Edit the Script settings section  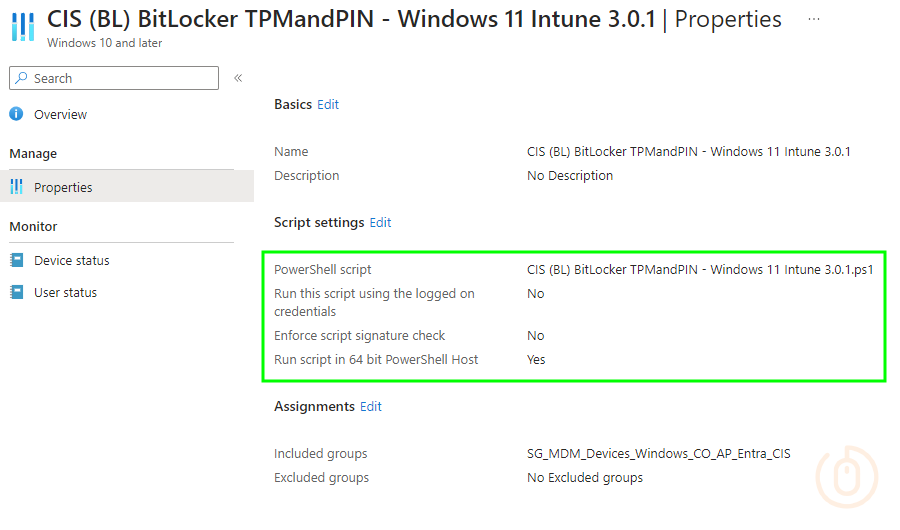(x=380, y=222)
